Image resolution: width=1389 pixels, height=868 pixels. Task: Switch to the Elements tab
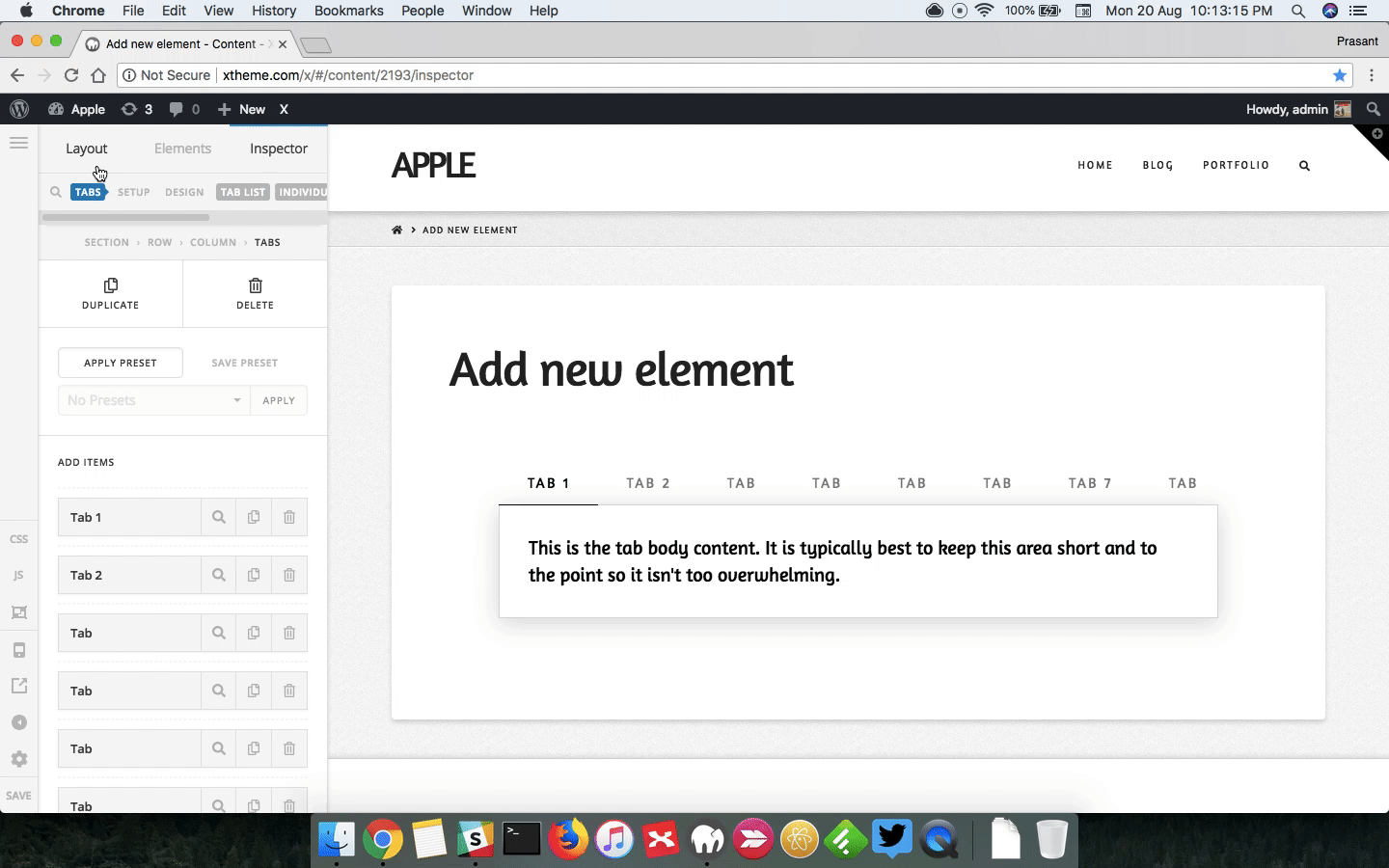click(182, 149)
